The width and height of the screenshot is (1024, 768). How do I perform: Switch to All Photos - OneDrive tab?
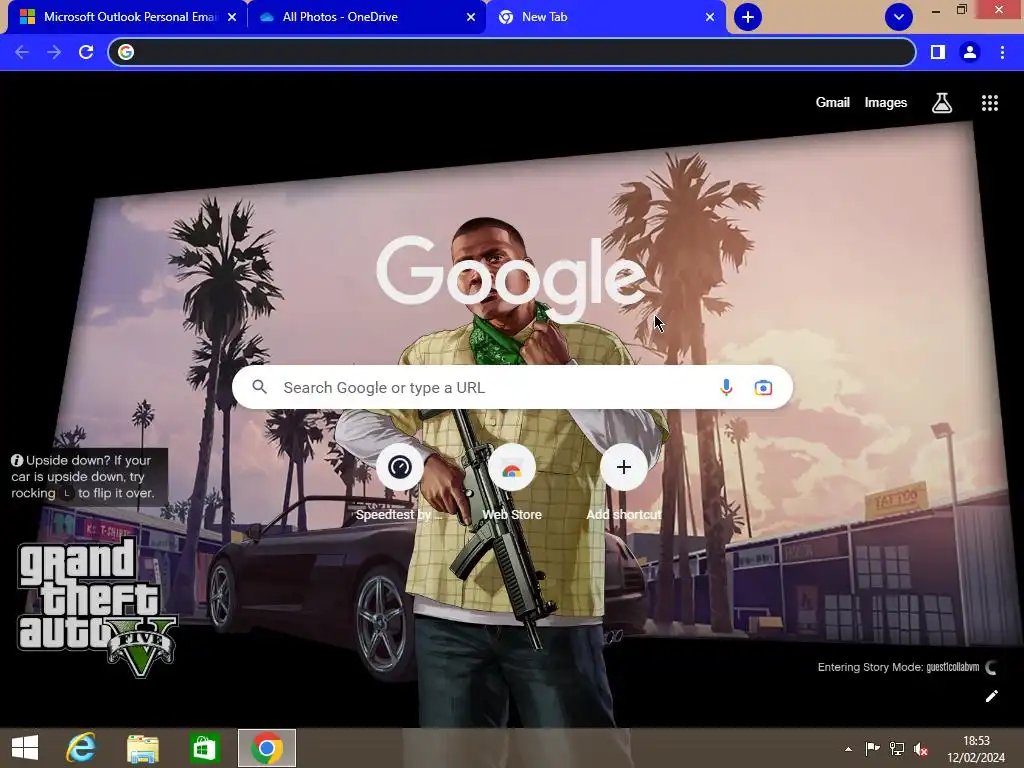(366, 17)
